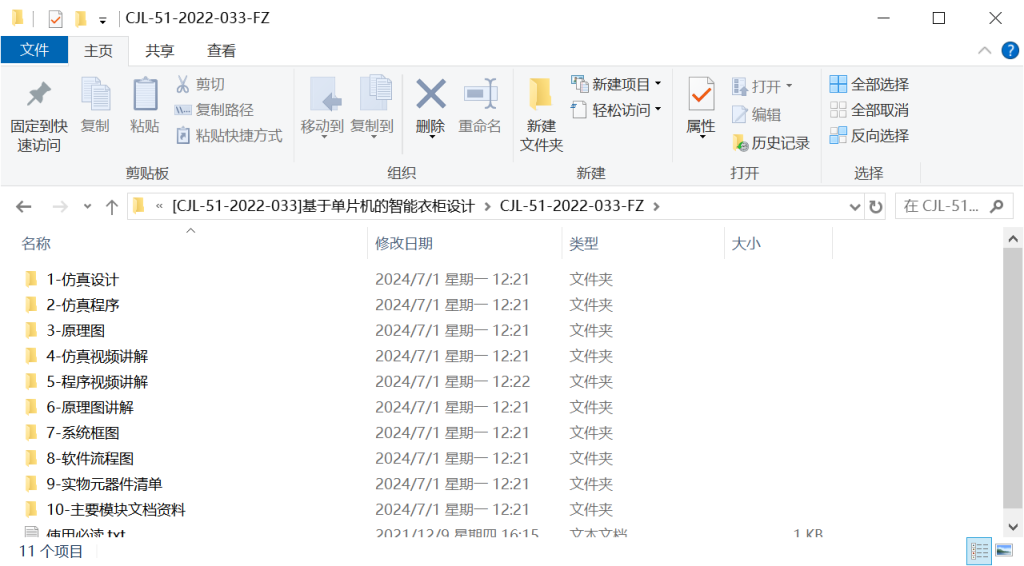Refresh the current folder view
Screen dimensions: 1024x566
tap(876, 207)
